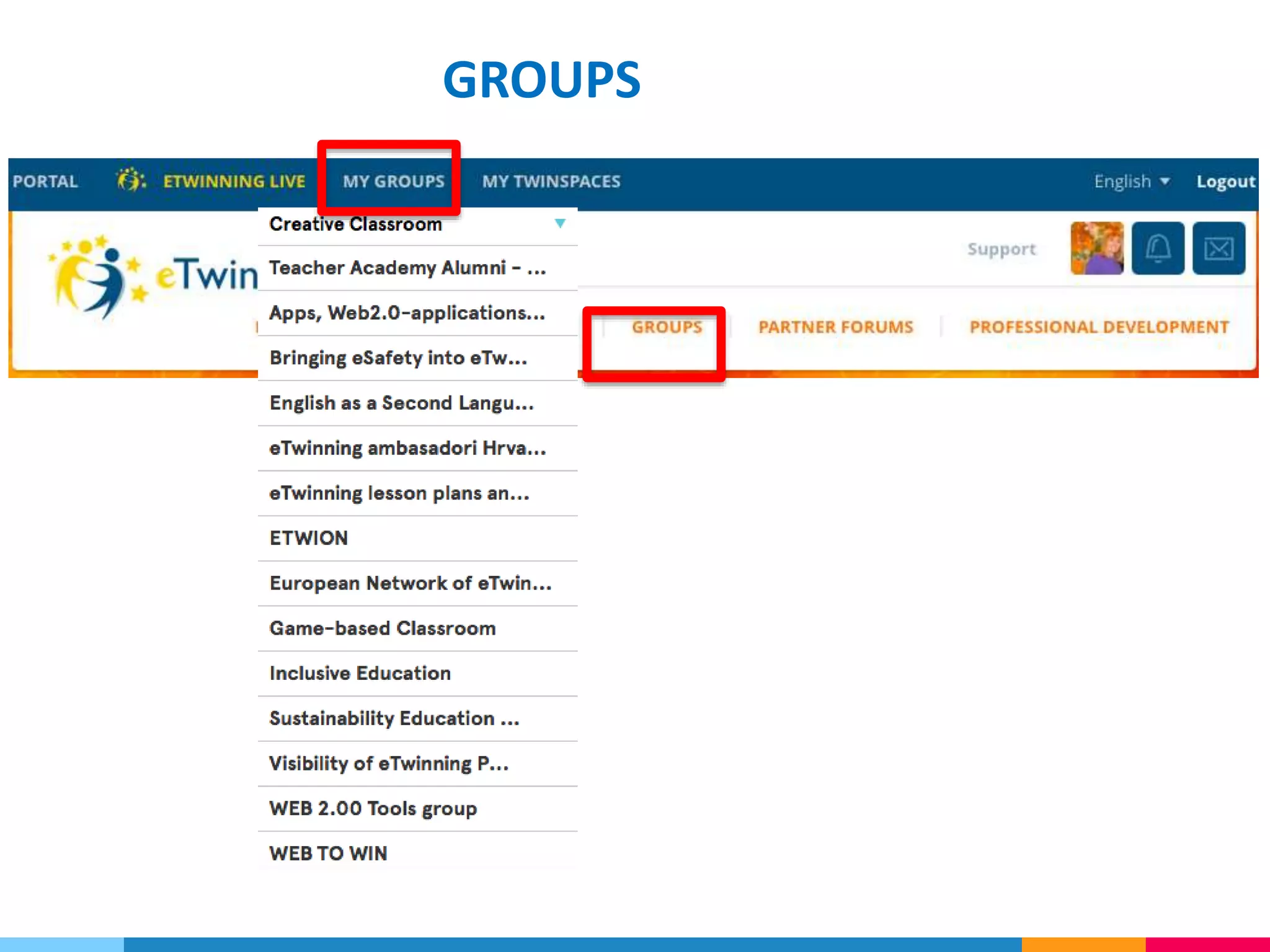Open the notifications bell icon
The image size is (1270, 952).
[x=1158, y=249]
